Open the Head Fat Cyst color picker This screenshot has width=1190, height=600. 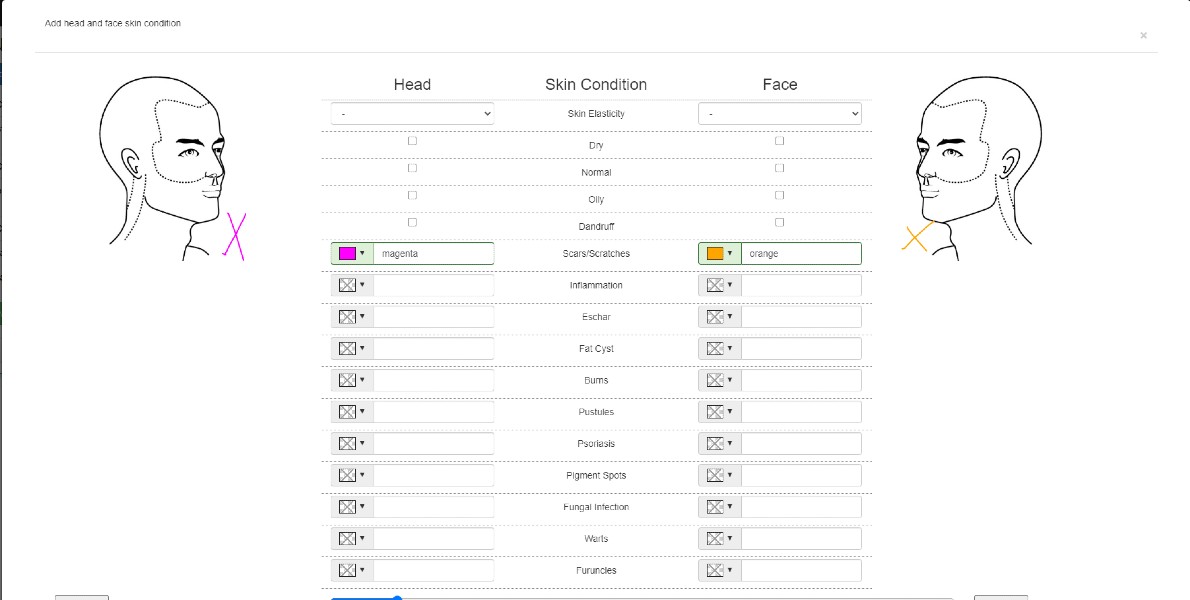point(351,349)
